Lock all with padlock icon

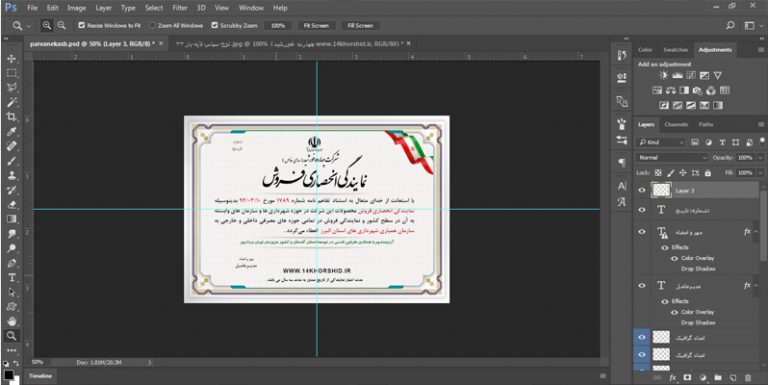(707, 173)
